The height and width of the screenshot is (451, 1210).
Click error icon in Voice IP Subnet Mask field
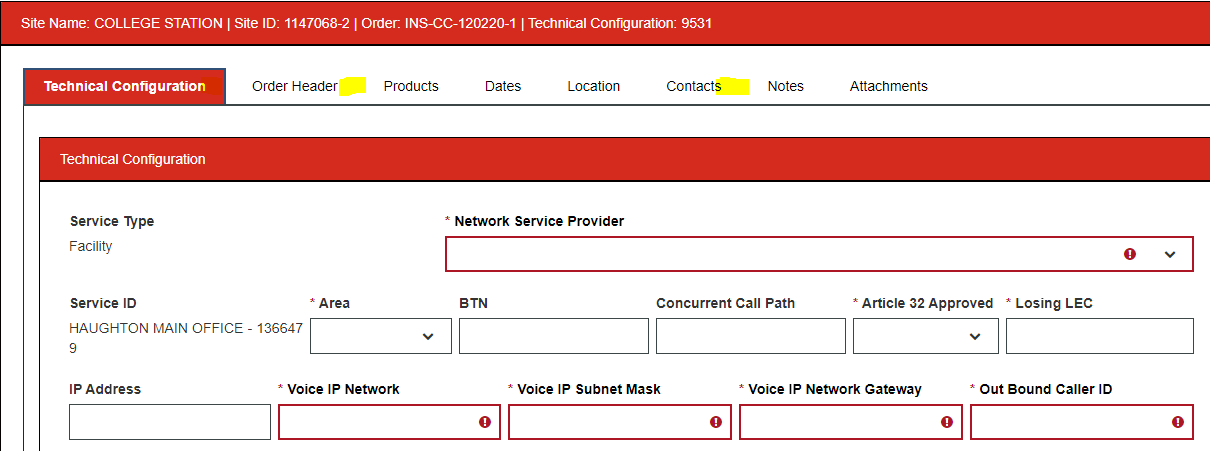pos(716,422)
